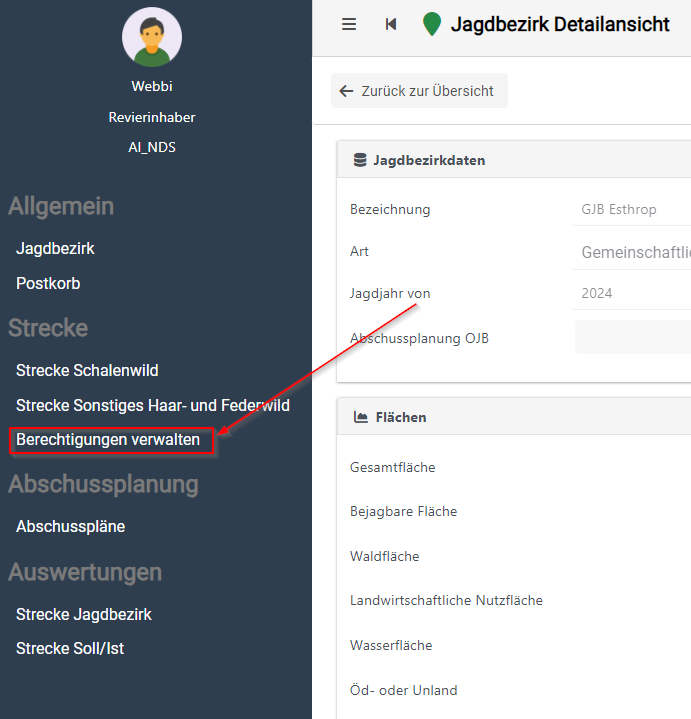Open the Art dropdown field

(632, 253)
